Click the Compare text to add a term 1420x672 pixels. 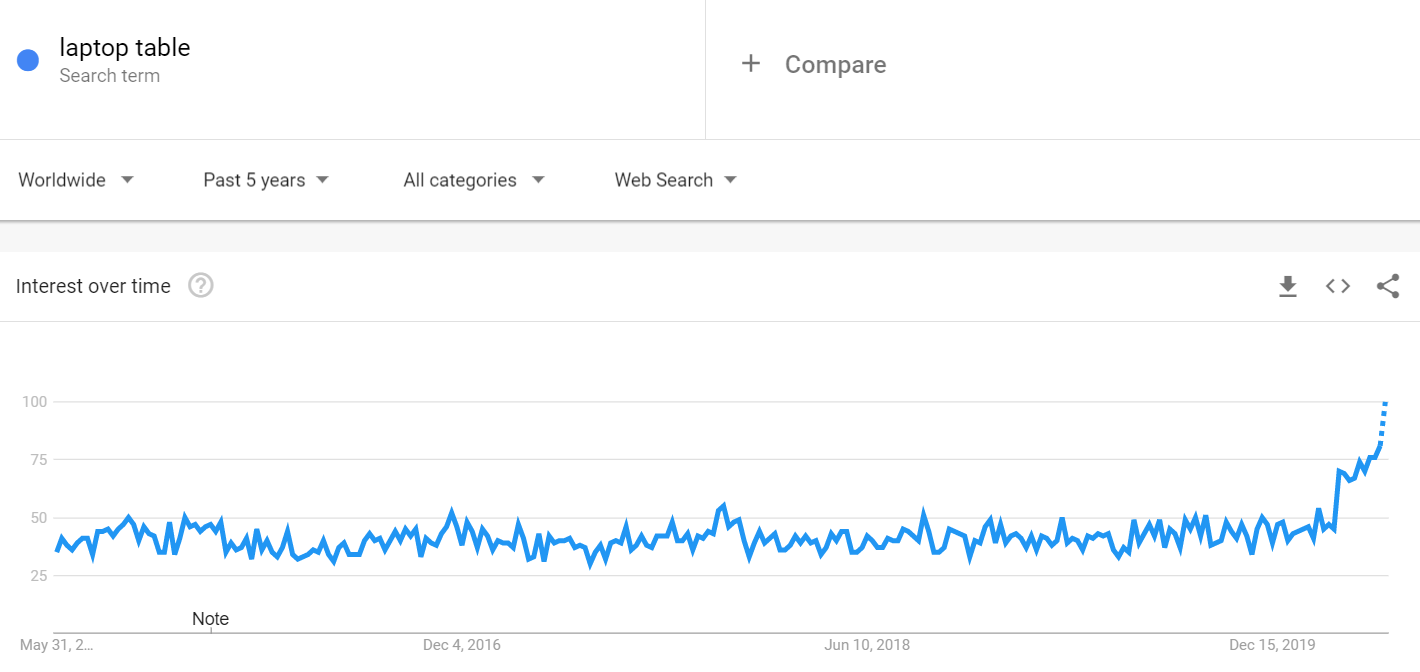835,65
